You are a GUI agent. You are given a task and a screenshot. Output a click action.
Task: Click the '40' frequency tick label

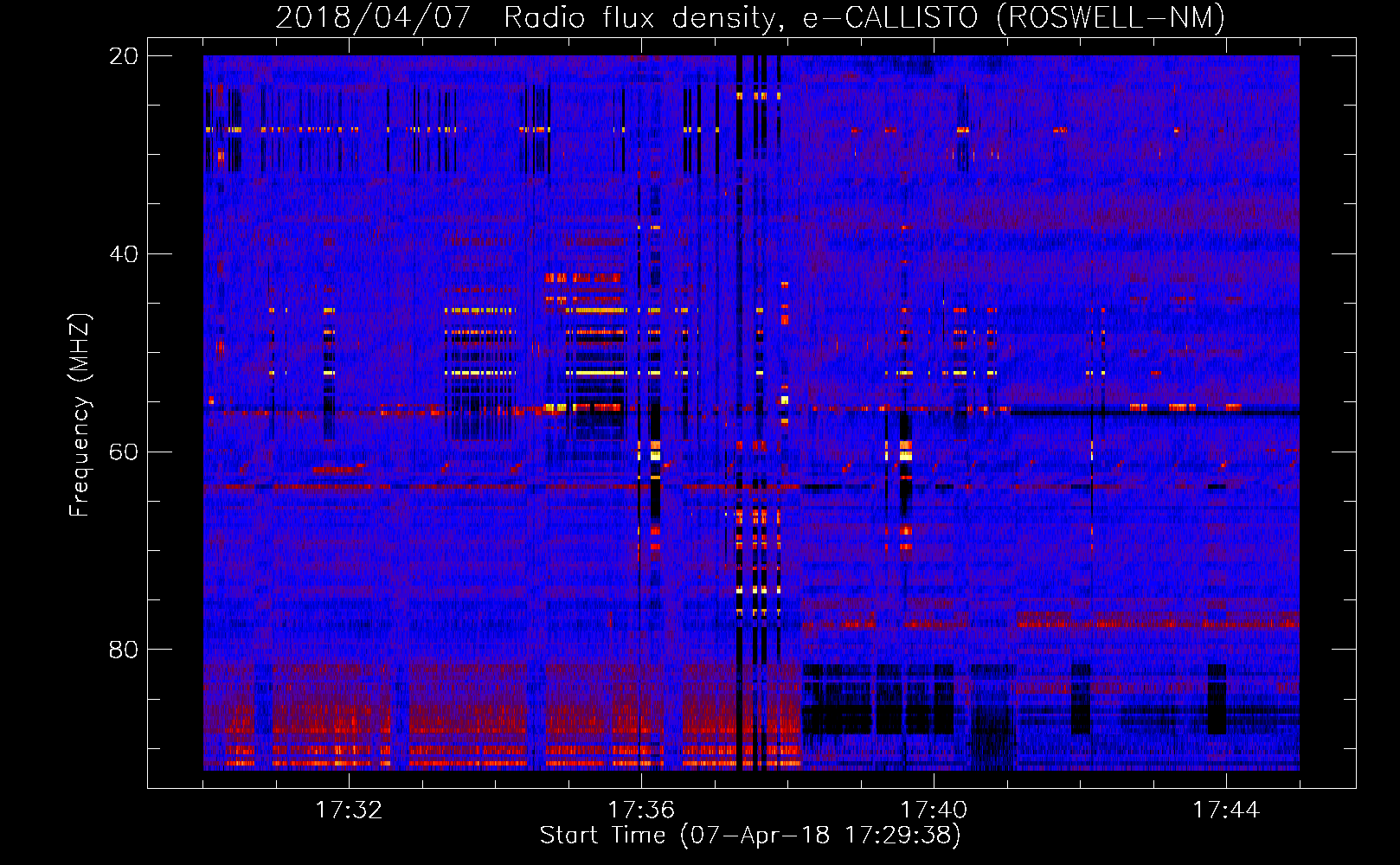[124, 254]
